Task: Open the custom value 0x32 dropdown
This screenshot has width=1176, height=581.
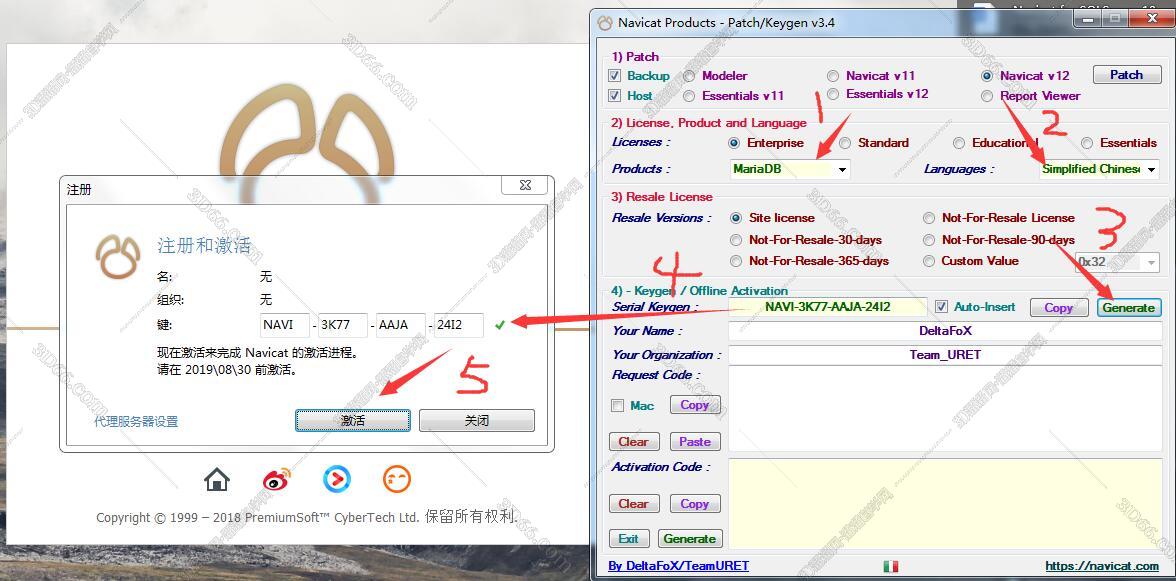Action: (x=1118, y=262)
